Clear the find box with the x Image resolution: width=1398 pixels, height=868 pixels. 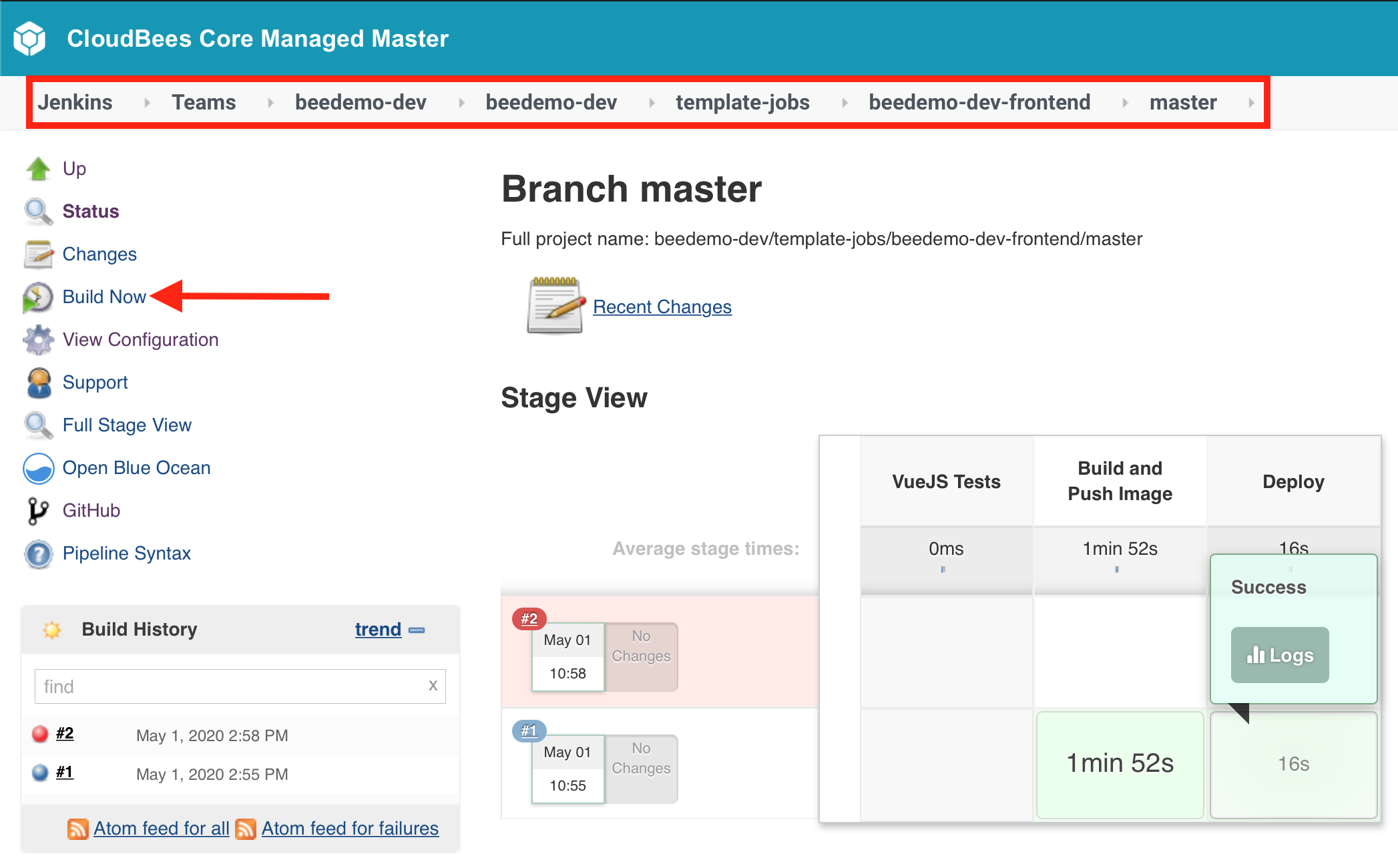[x=433, y=685]
